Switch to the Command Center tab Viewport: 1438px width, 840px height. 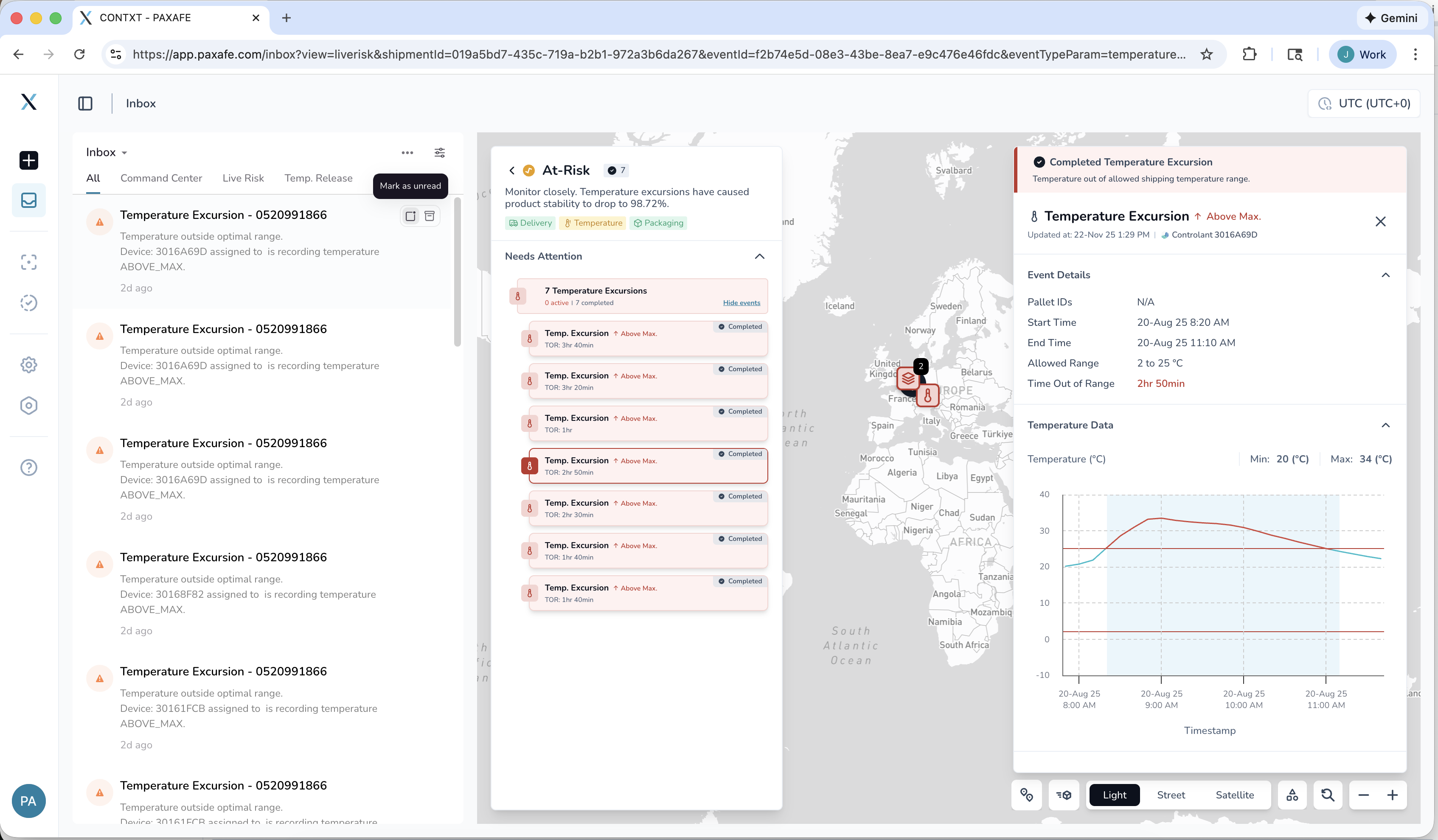[161, 179]
